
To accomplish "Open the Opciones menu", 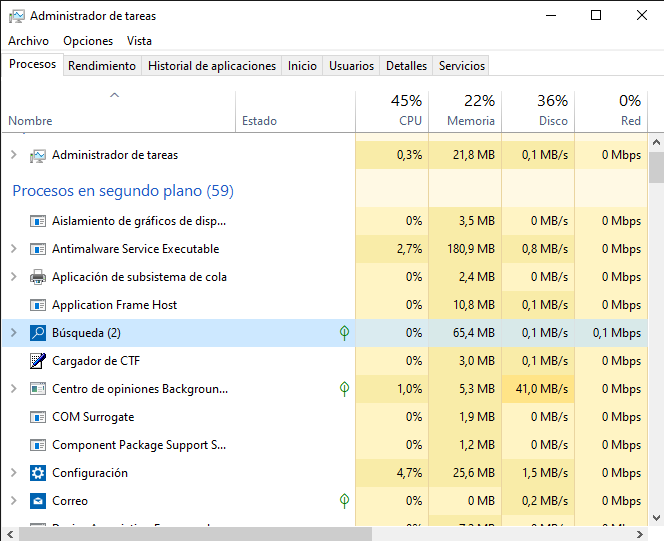I will [x=88, y=41].
